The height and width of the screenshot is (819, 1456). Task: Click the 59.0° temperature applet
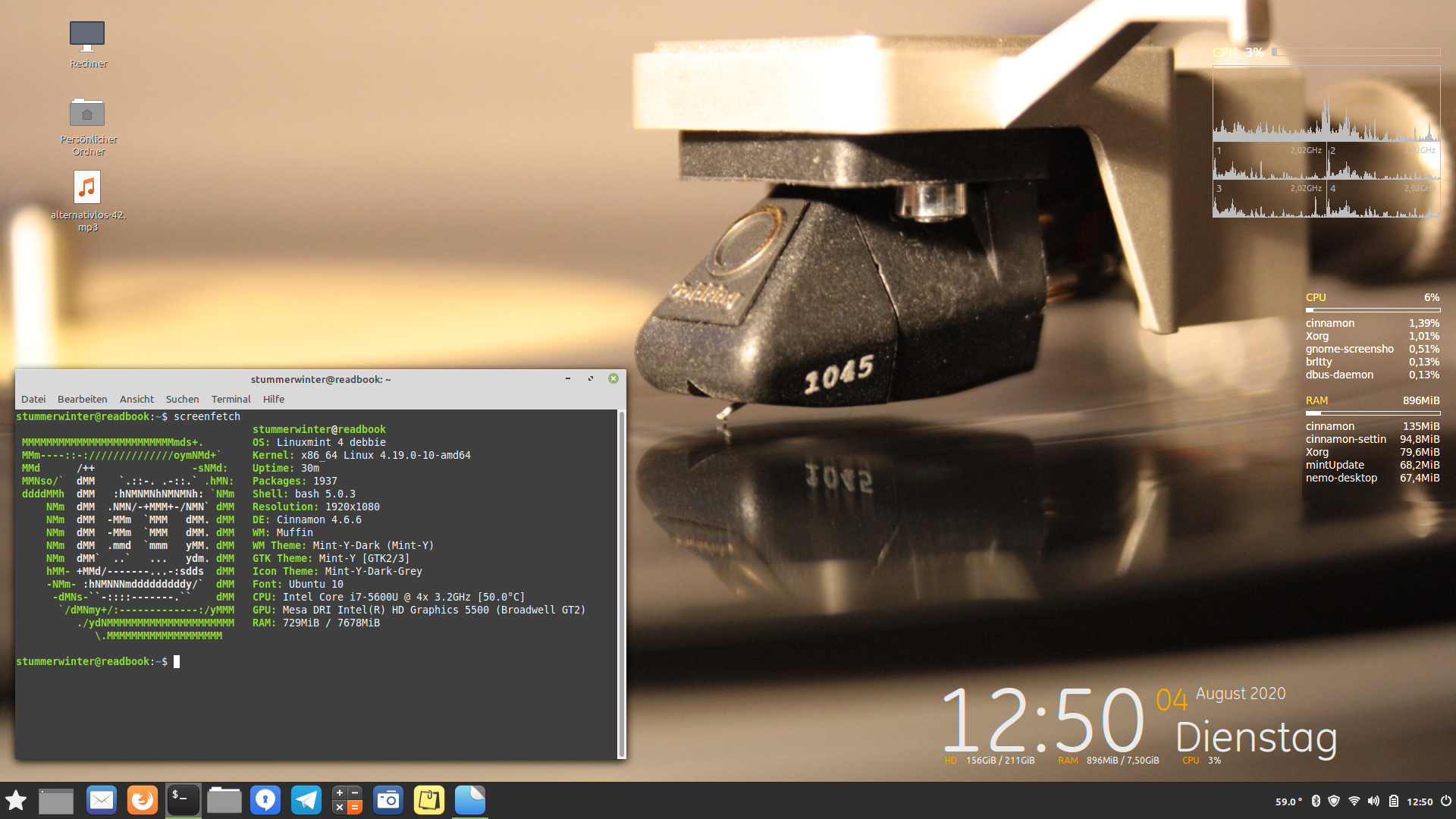point(1288,802)
